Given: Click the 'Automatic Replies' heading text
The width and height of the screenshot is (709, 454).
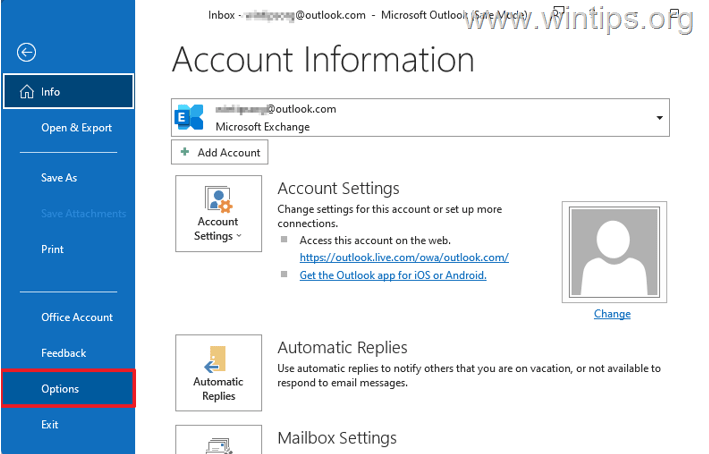Looking at the screenshot, I should point(342,348).
